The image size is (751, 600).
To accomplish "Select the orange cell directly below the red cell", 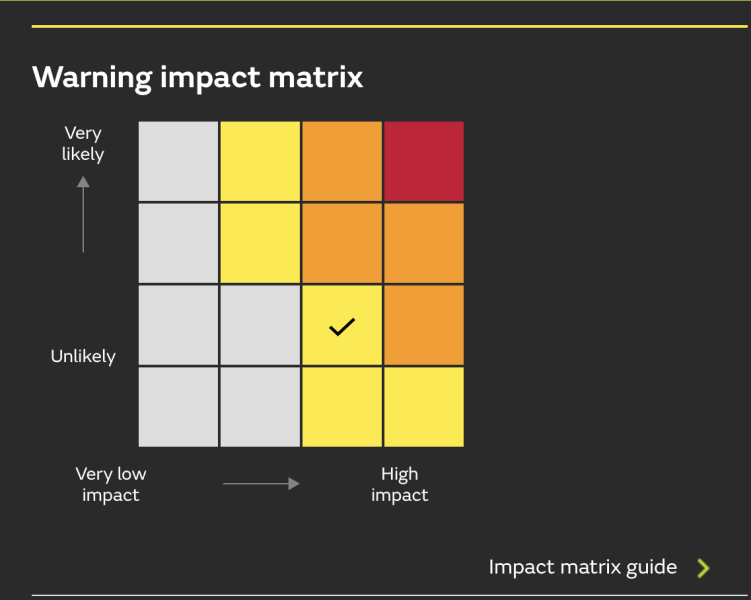I will pyautogui.click(x=423, y=243).
